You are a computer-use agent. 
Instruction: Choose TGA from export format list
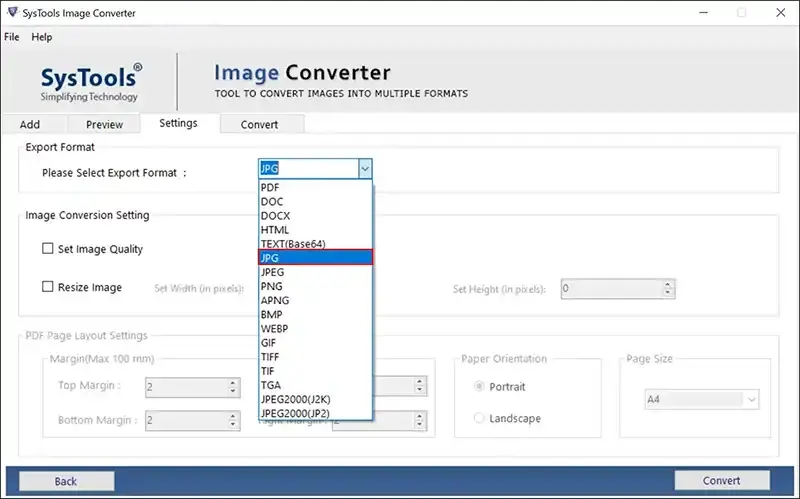[315, 385]
